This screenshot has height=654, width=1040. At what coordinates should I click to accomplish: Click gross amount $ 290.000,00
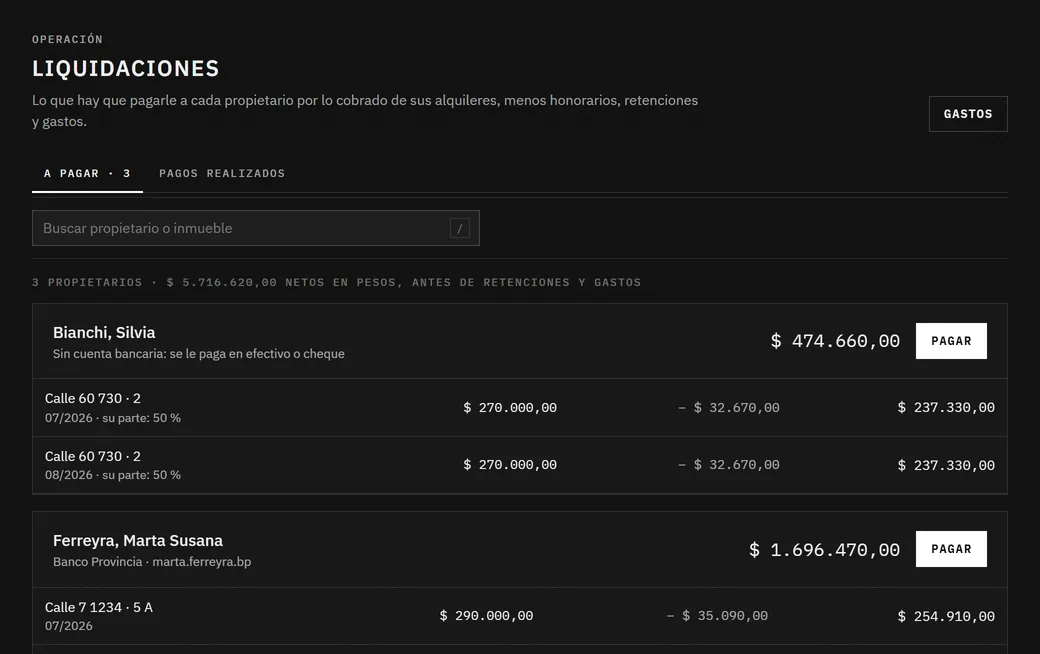point(486,616)
